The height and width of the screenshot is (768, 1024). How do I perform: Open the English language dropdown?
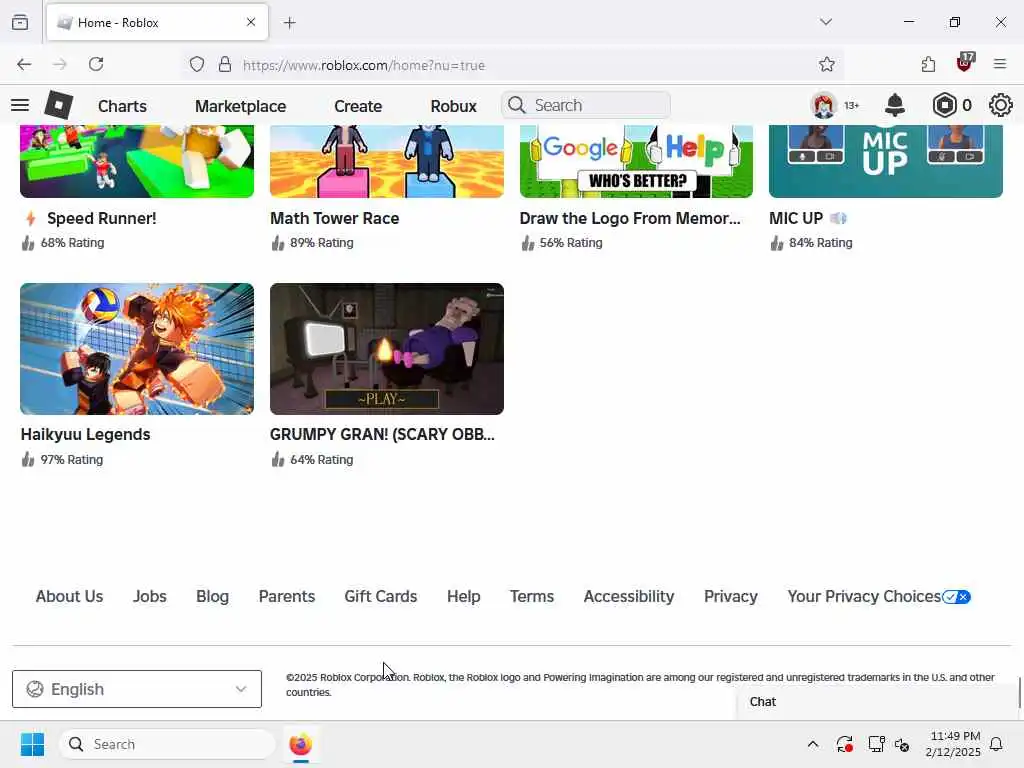pyautogui.click(x=136, y=689)
